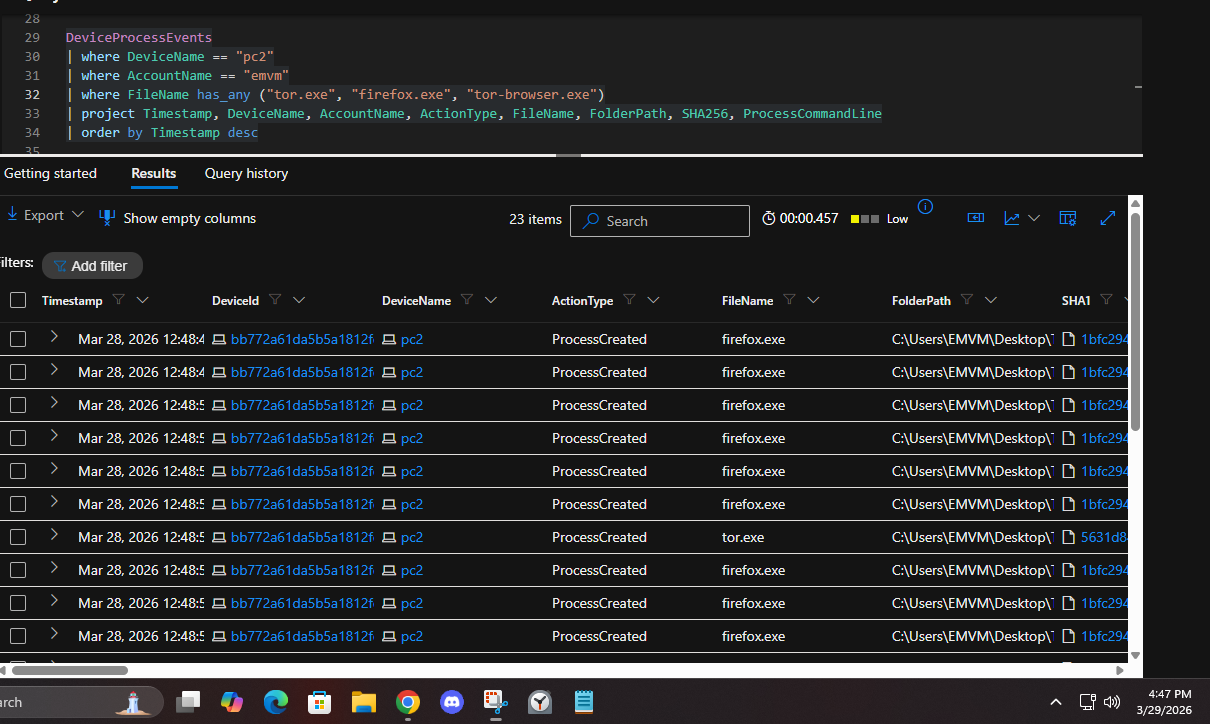Image resolution: width=1210 pixels, height=724 pixels.
Task: Click the filter icon on FileName column
Action: click(790, 300)
